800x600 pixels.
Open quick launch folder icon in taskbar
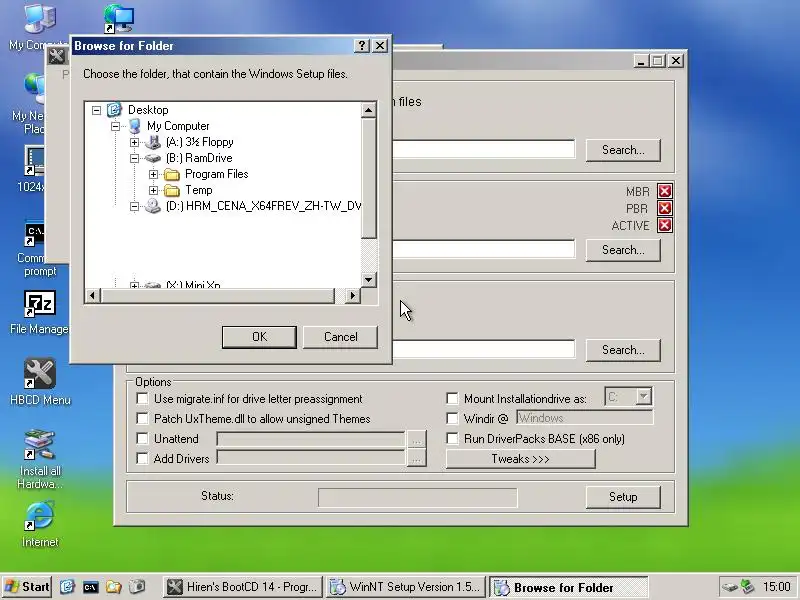tap(113, 587)
